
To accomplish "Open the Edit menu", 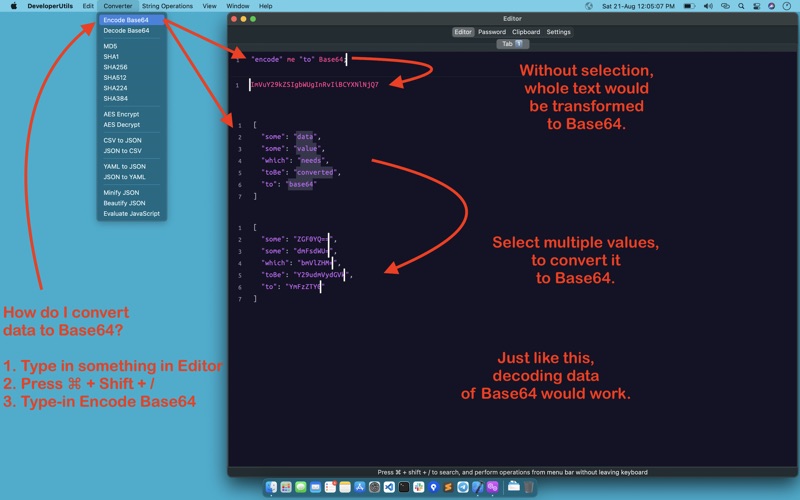I will pos(88,6).
